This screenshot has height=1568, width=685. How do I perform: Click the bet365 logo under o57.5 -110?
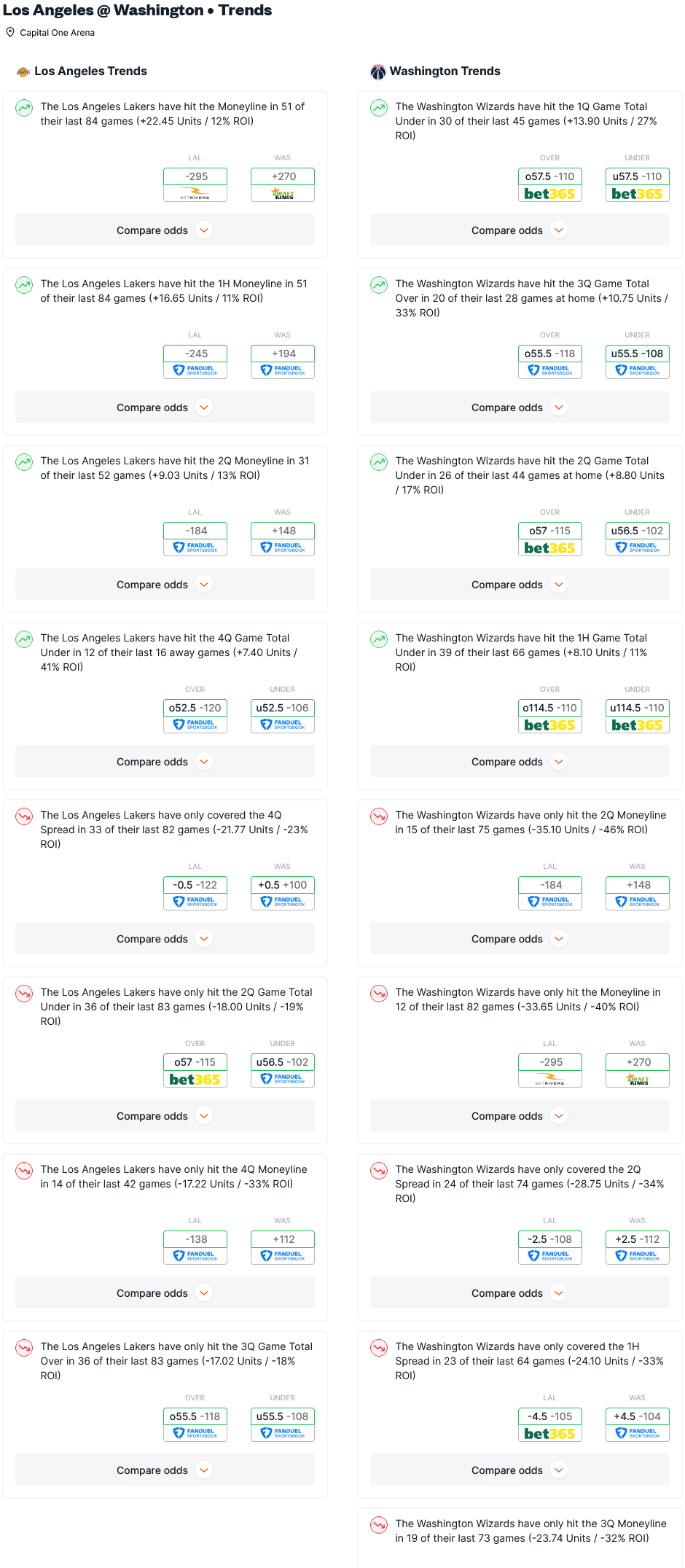click(550, 194)
